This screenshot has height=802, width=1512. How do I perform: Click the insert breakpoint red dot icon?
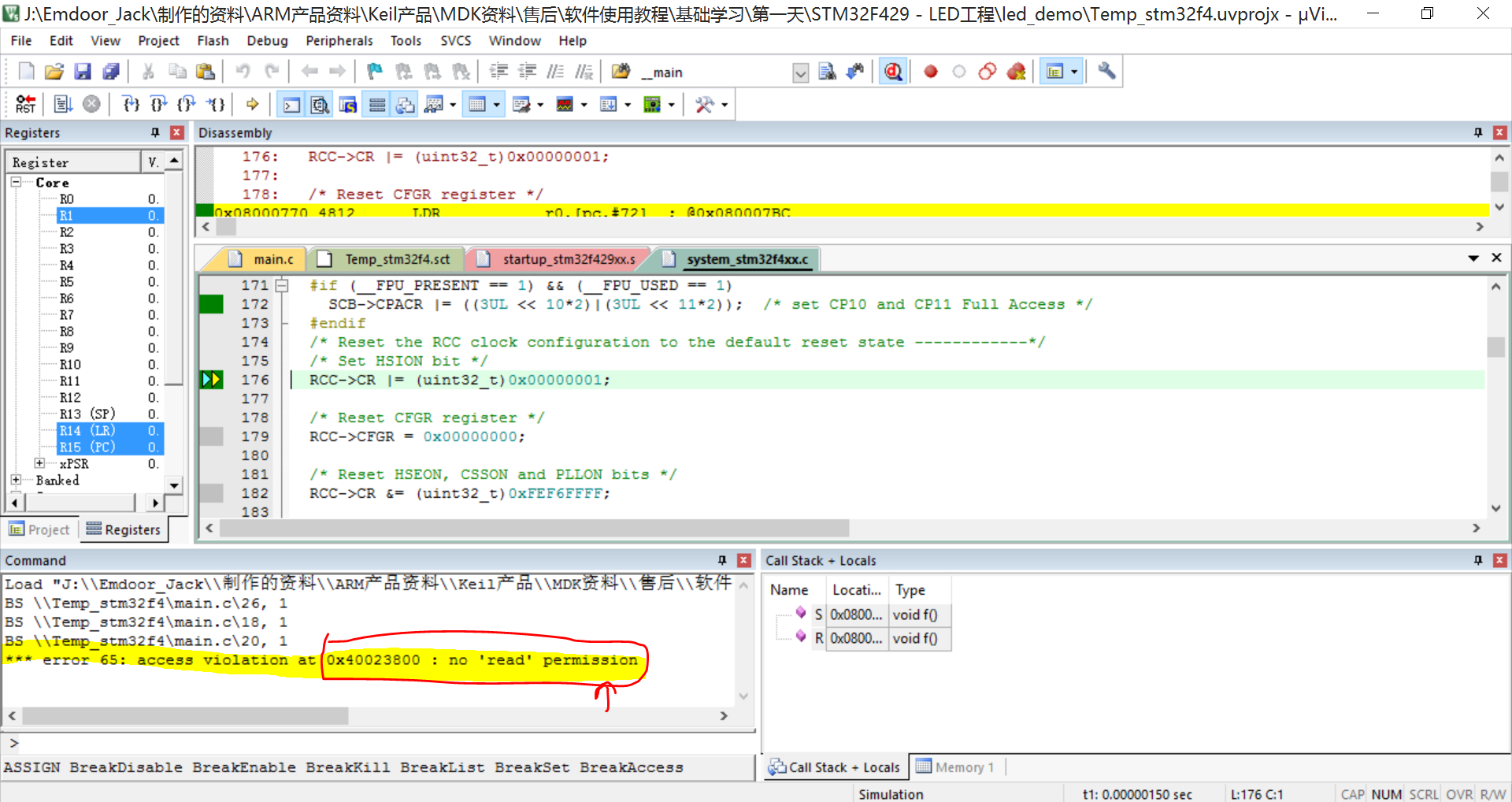(930, 71)
